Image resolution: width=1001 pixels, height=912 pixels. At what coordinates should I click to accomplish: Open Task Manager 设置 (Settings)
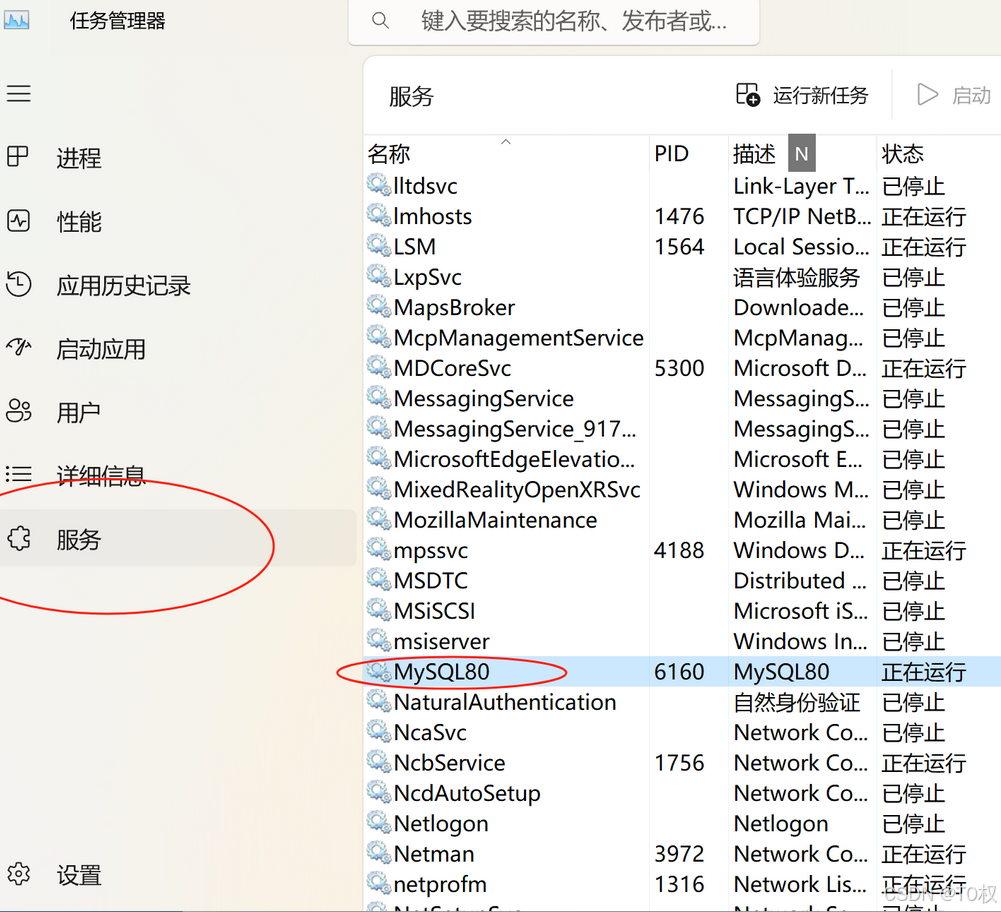pyautogui.click(x=80, y=875)
